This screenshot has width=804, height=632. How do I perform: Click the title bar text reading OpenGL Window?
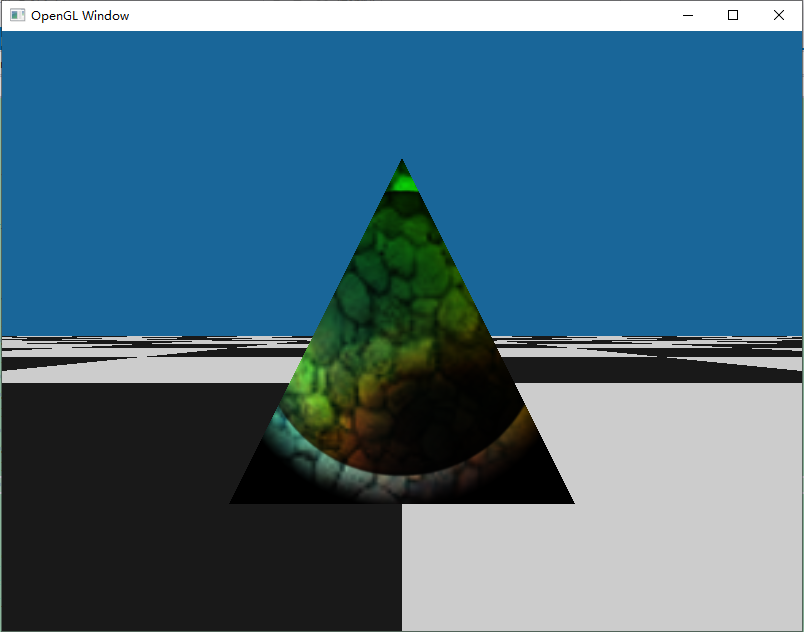click(80, 15)
